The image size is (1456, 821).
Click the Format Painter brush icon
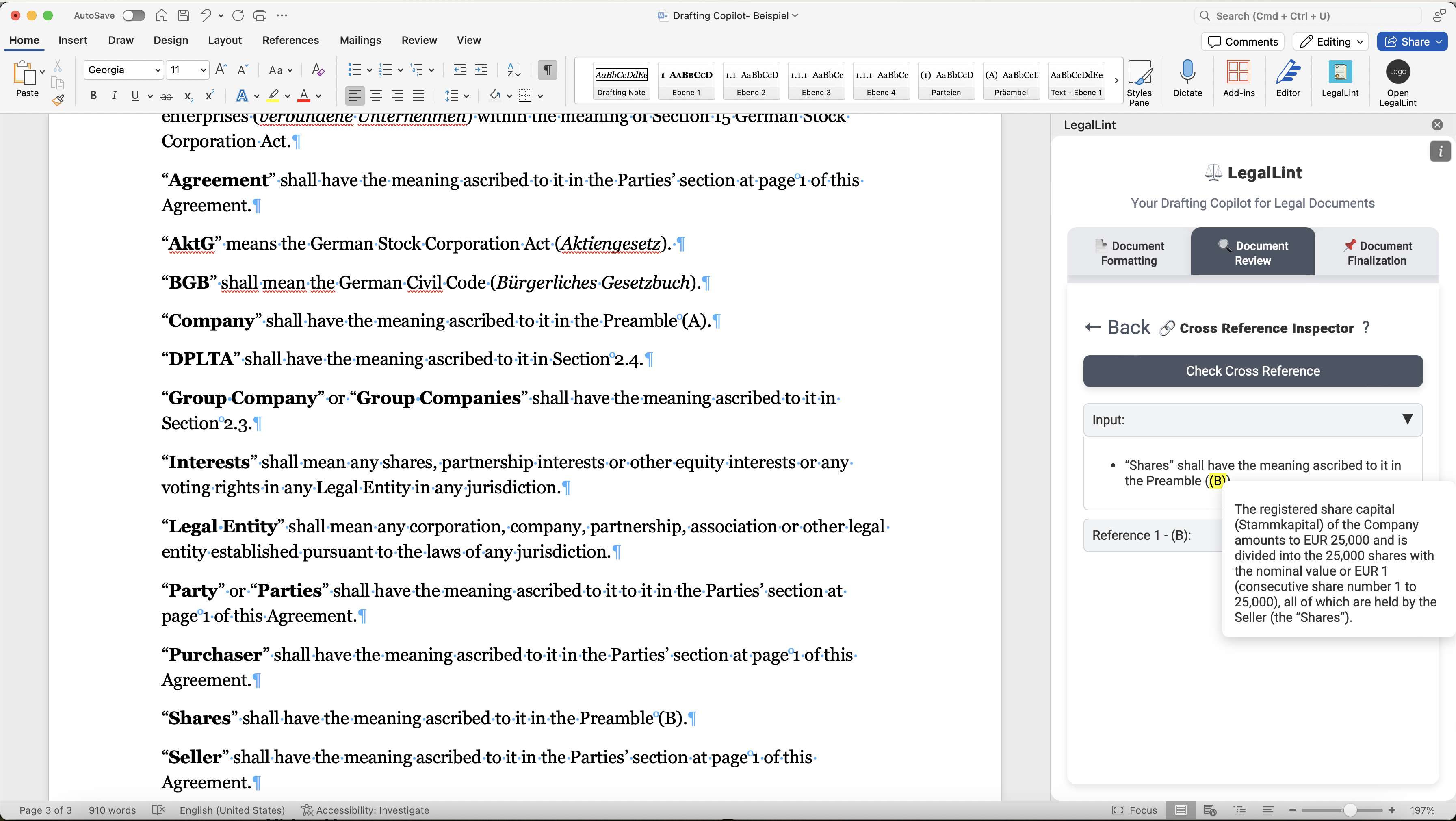[x=58, y=101]
